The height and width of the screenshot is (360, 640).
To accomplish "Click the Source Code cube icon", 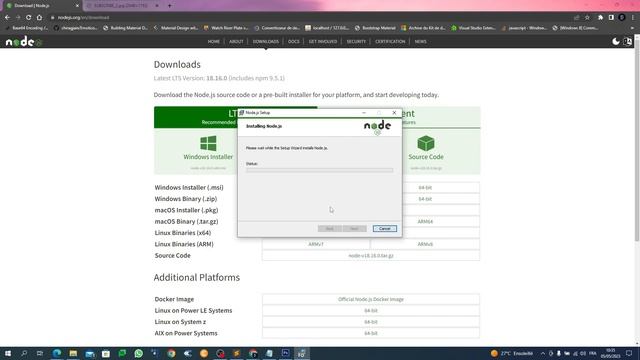I will point(426,143).
